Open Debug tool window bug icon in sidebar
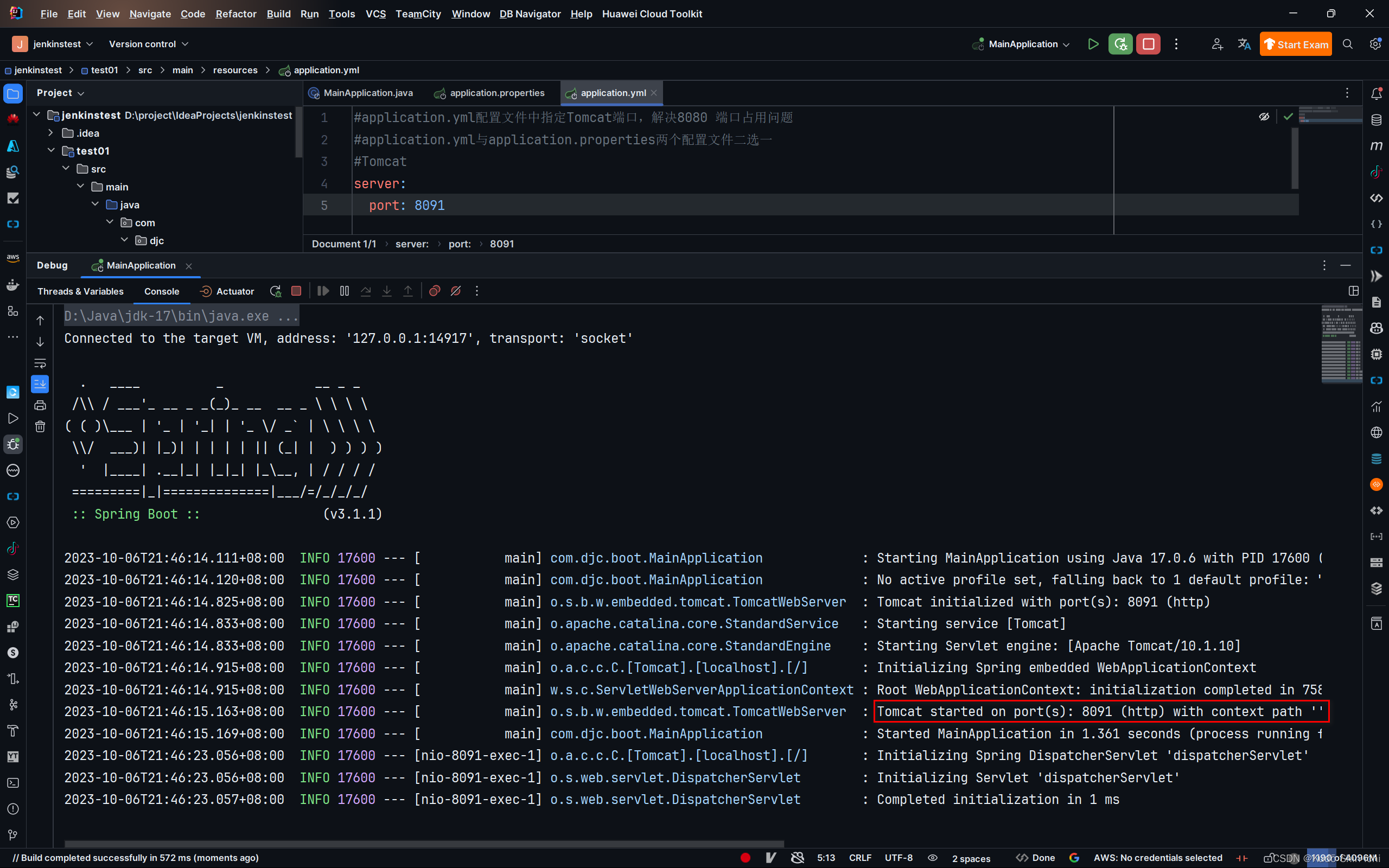 (12, 444)
